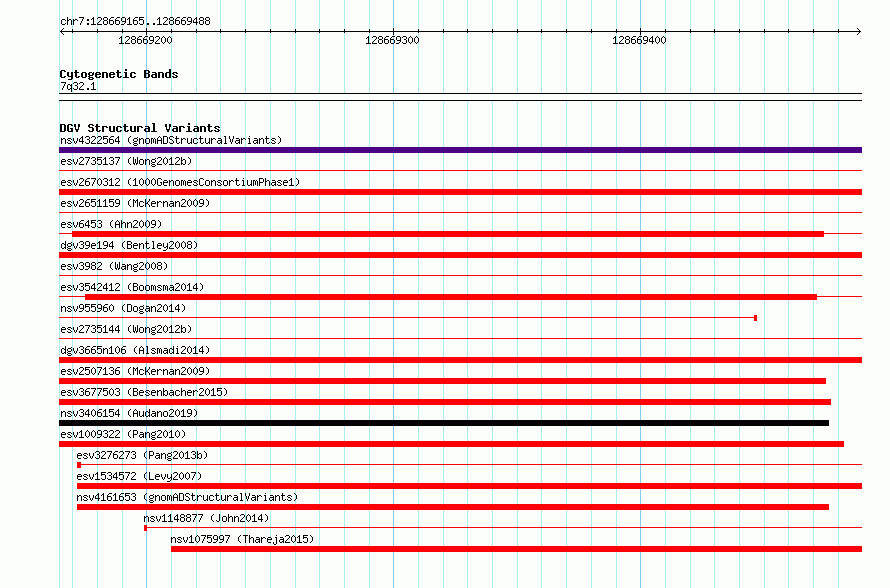Click the Cytogenetic Bands track title

pyautogui.click(x=119, y=74)
